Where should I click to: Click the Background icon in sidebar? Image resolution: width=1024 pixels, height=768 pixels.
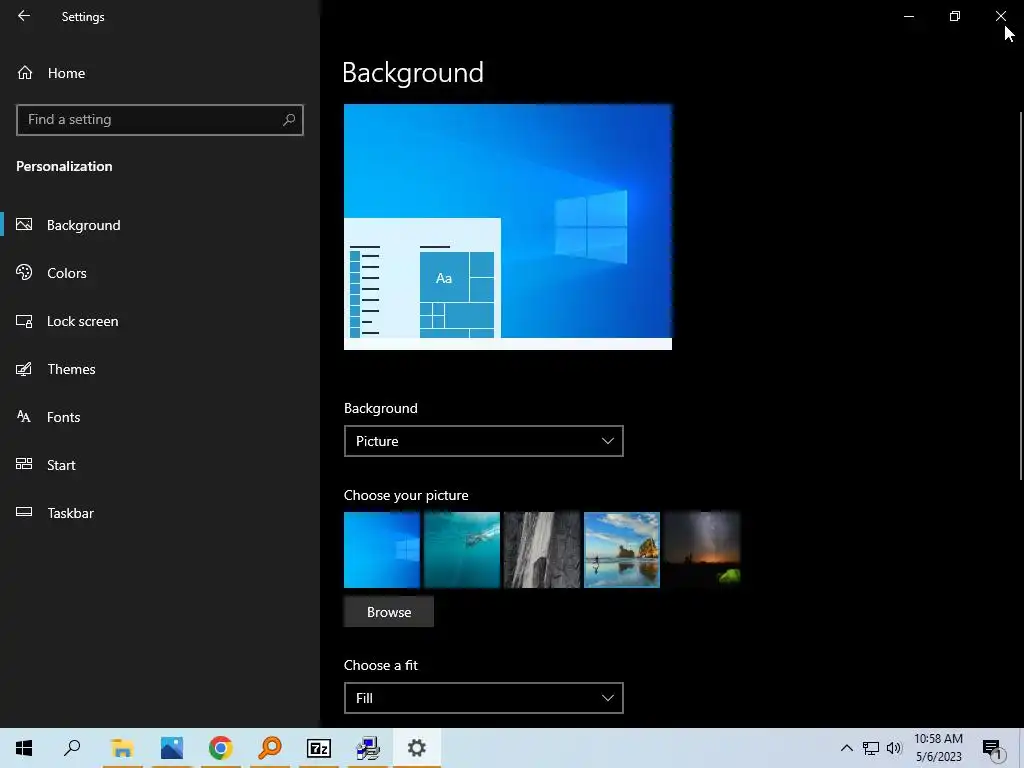click(24, 225)
